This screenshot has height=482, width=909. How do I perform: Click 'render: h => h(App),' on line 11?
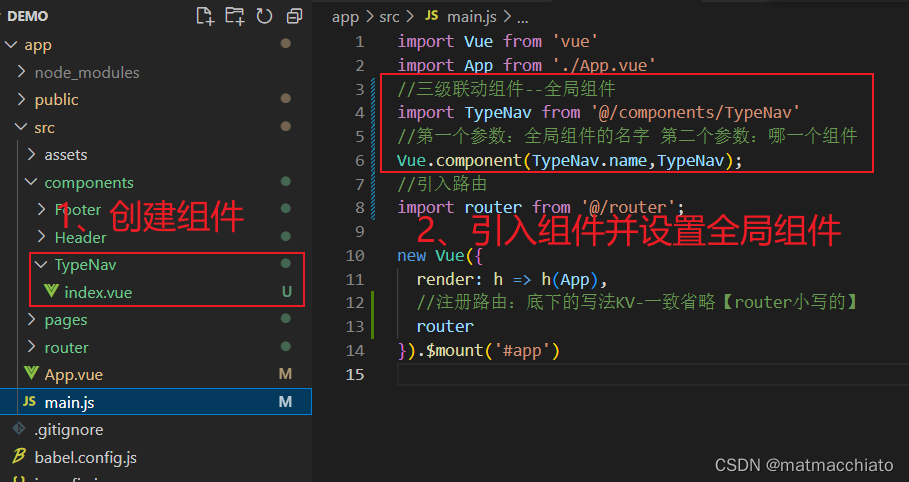point(512,280)
